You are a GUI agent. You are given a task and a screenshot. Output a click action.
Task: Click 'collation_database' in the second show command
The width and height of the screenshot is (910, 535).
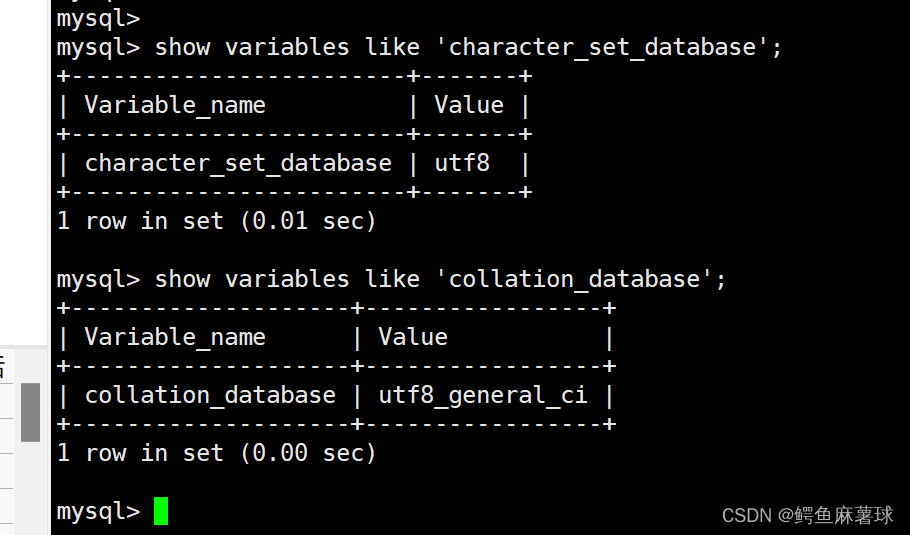click(x=575, y=279)
